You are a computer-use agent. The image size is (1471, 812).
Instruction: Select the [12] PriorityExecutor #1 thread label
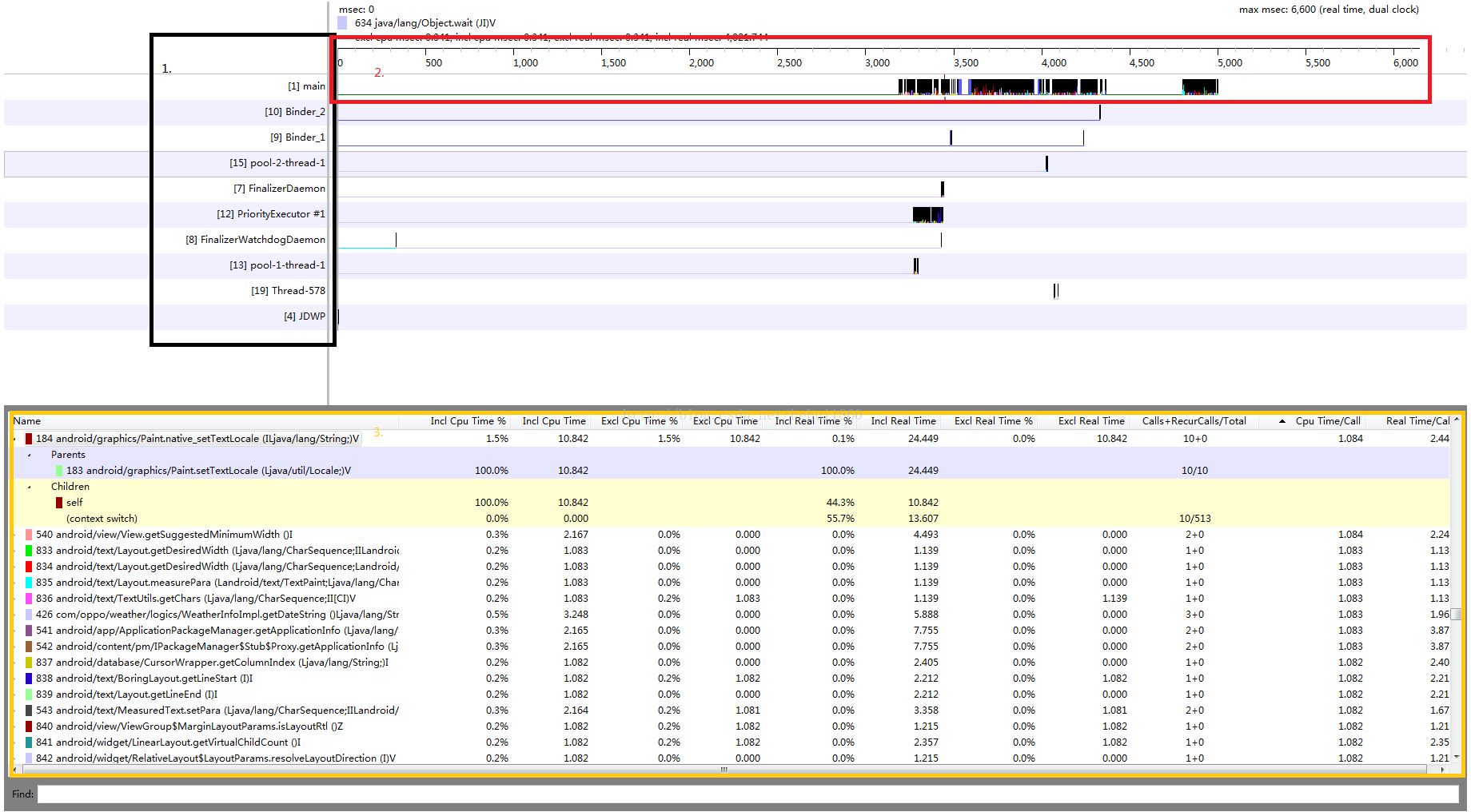[x=271, y=214]
